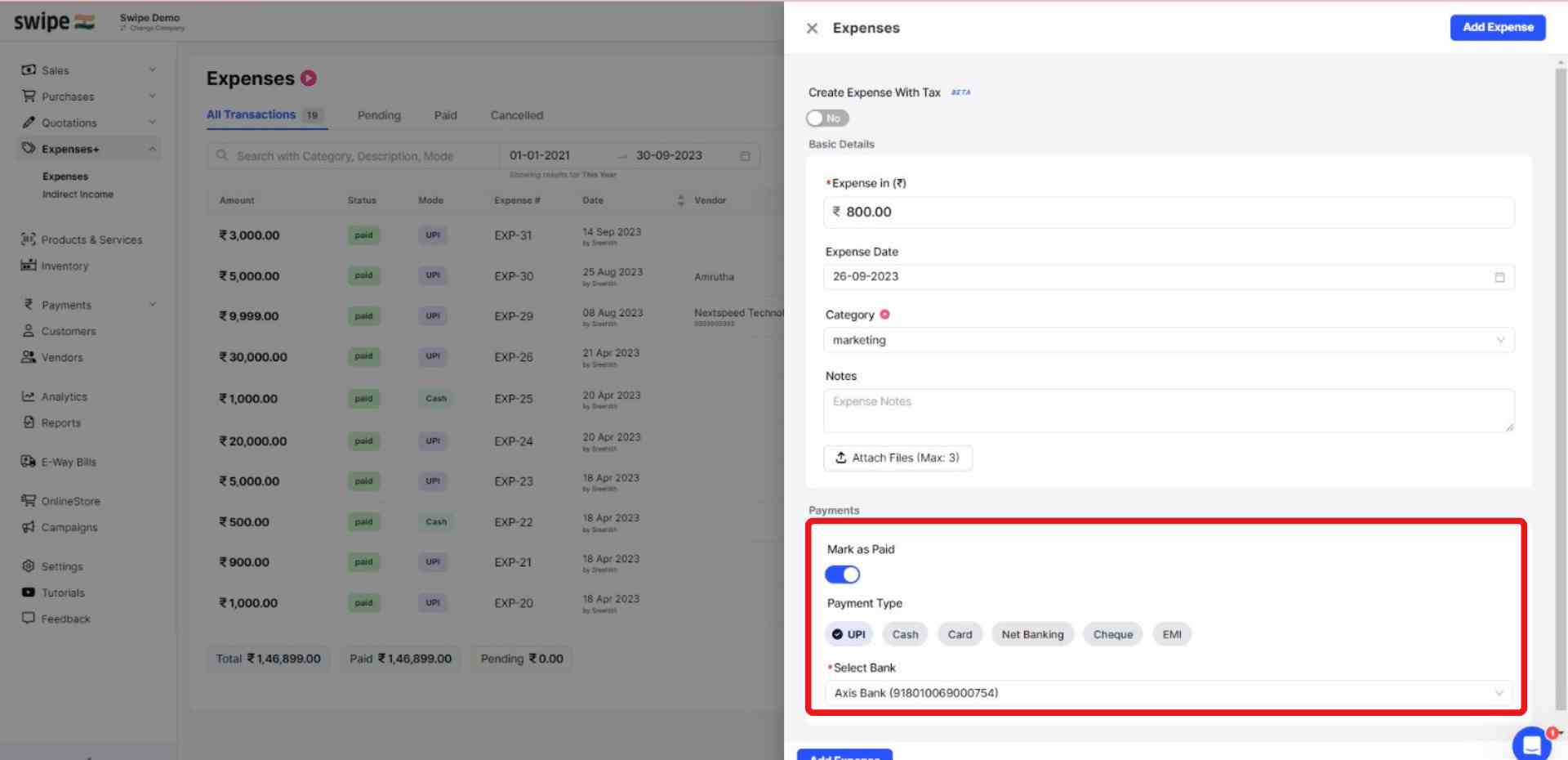Click the Analytics chart icon
1568x760 pixels.
pyautogui.click(x=29, y=396)
